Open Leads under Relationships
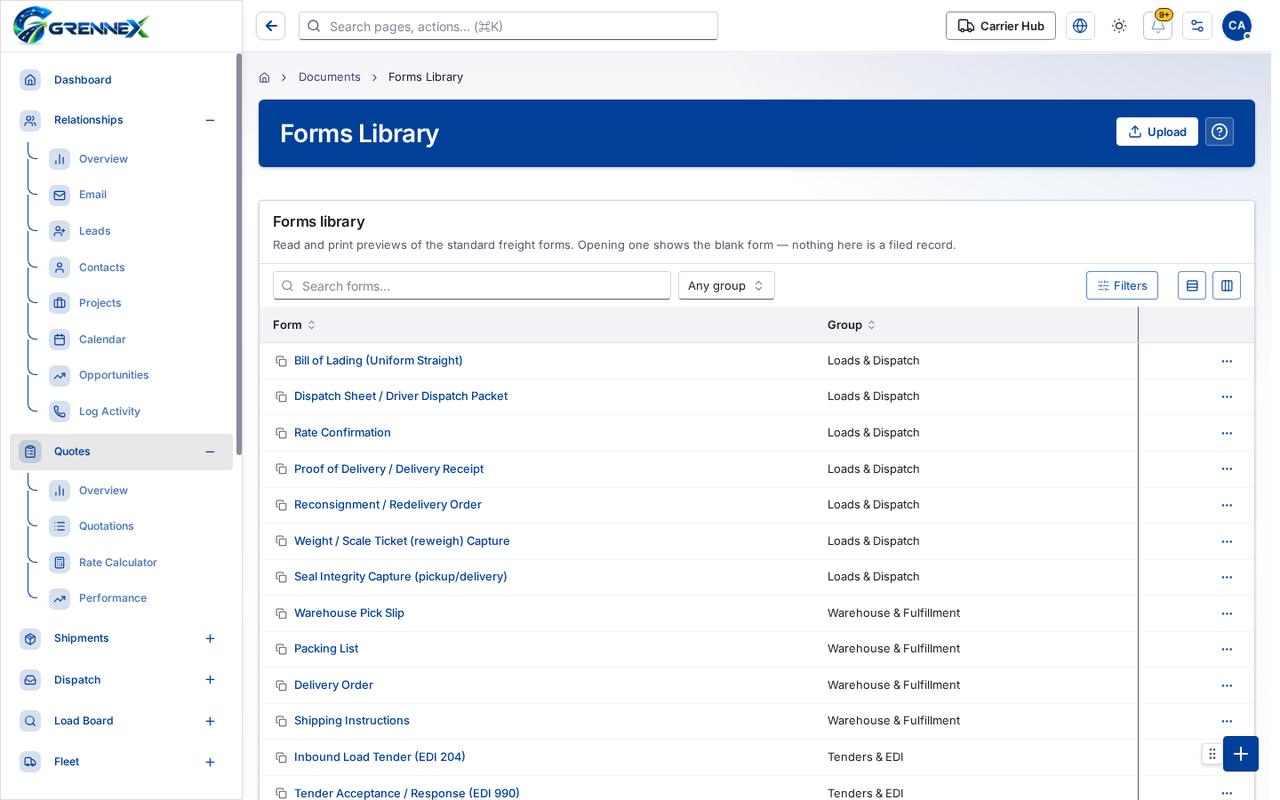The width and height of the screenshot is (1280, 800). coord(95,231)
